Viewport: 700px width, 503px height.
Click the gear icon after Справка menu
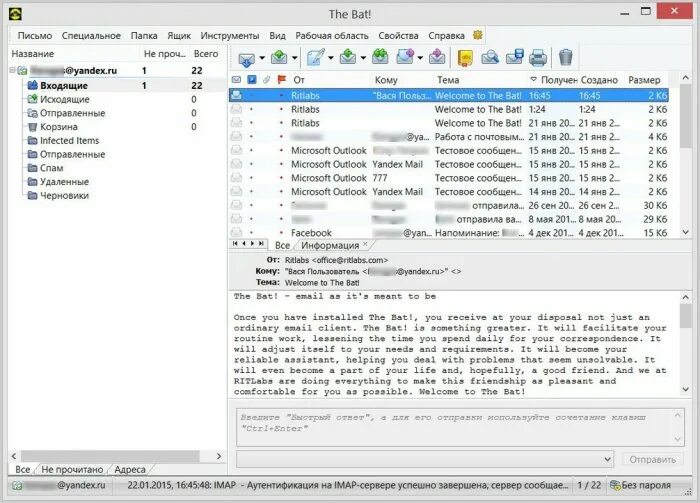478,35
